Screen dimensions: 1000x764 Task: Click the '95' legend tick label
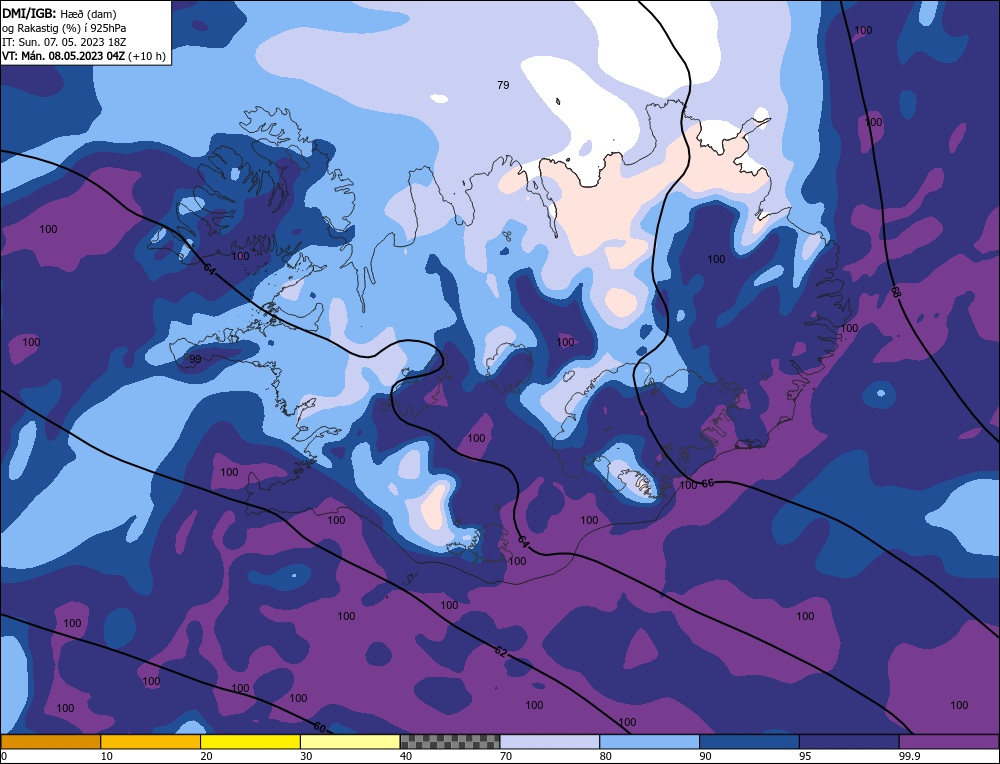pyautogui.click(x=805, y=756)
